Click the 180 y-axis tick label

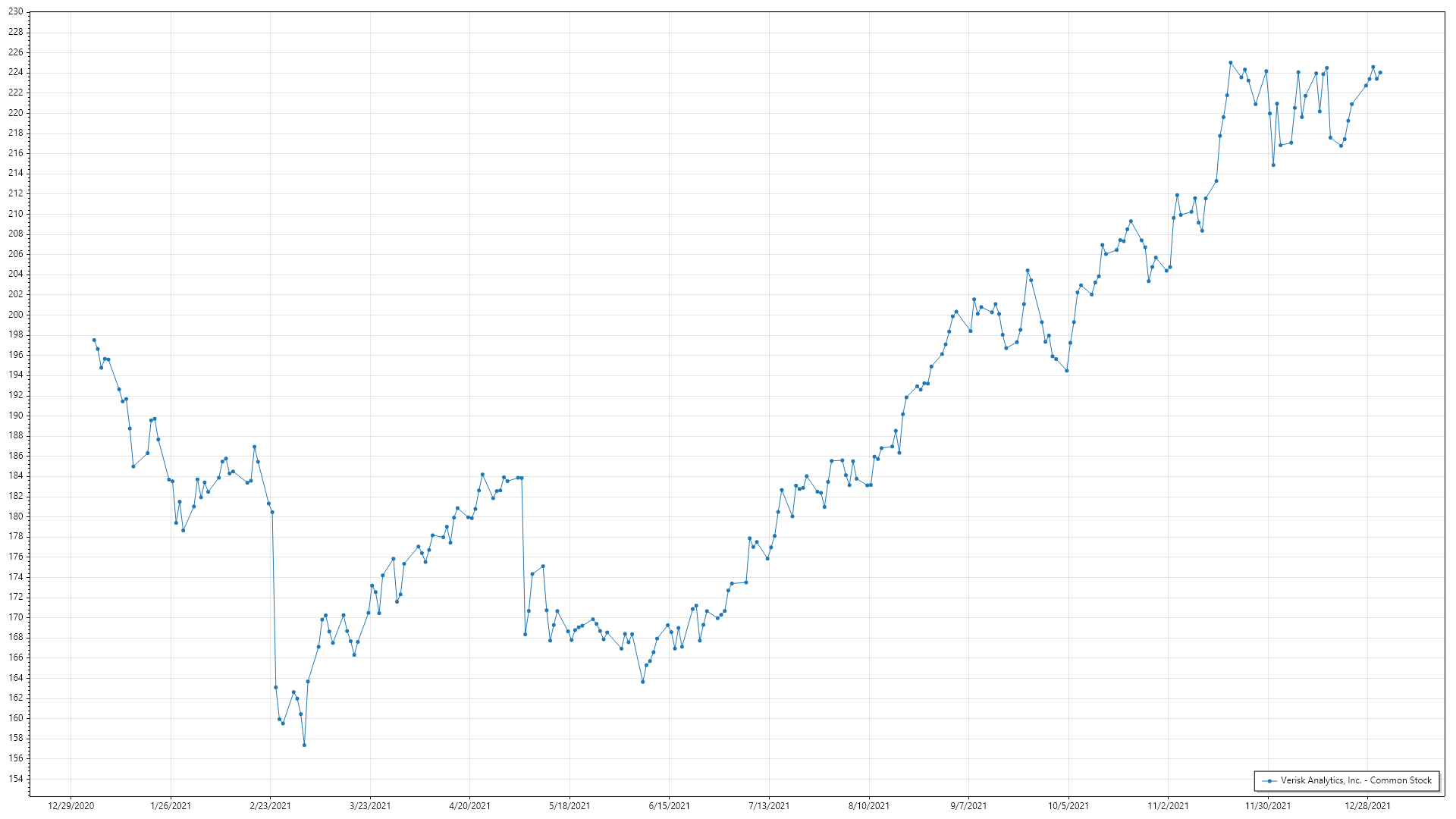[x=15, y=516]
